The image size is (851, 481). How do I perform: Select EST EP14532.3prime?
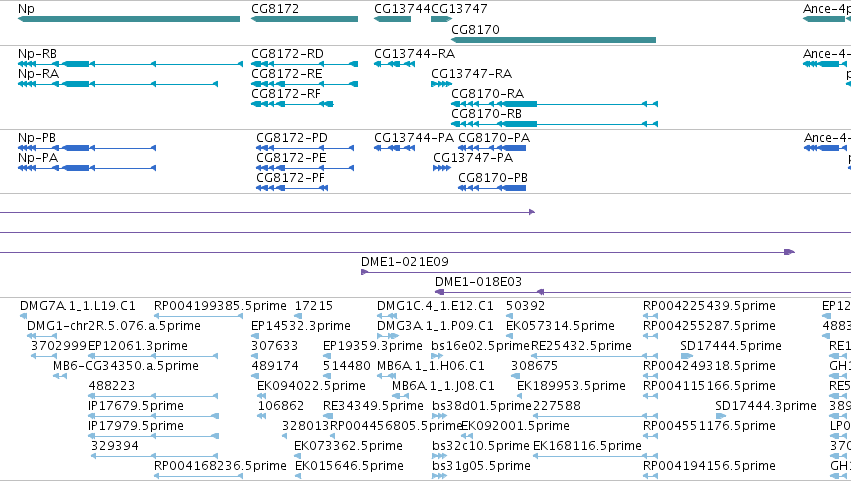pos(301,326)
